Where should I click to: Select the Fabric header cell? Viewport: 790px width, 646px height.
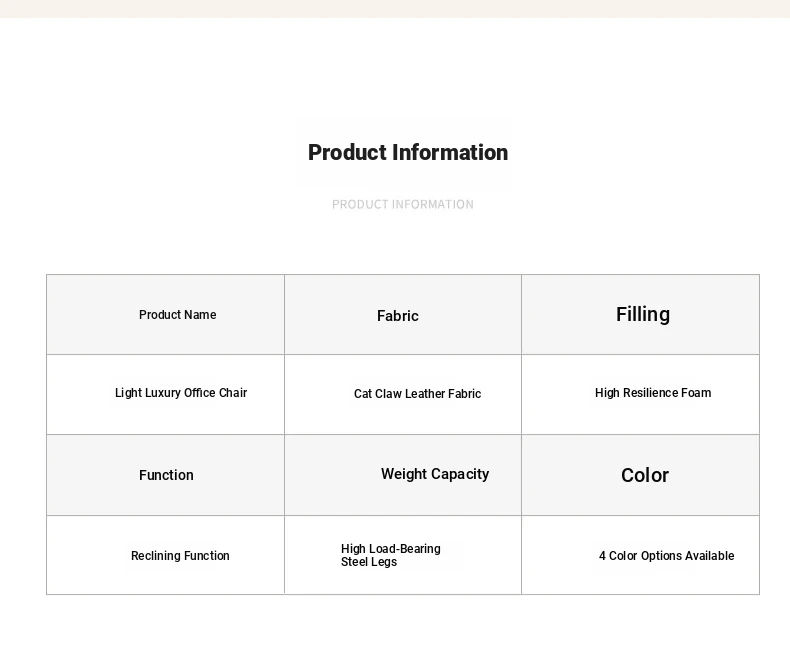[x=403, y=314]
